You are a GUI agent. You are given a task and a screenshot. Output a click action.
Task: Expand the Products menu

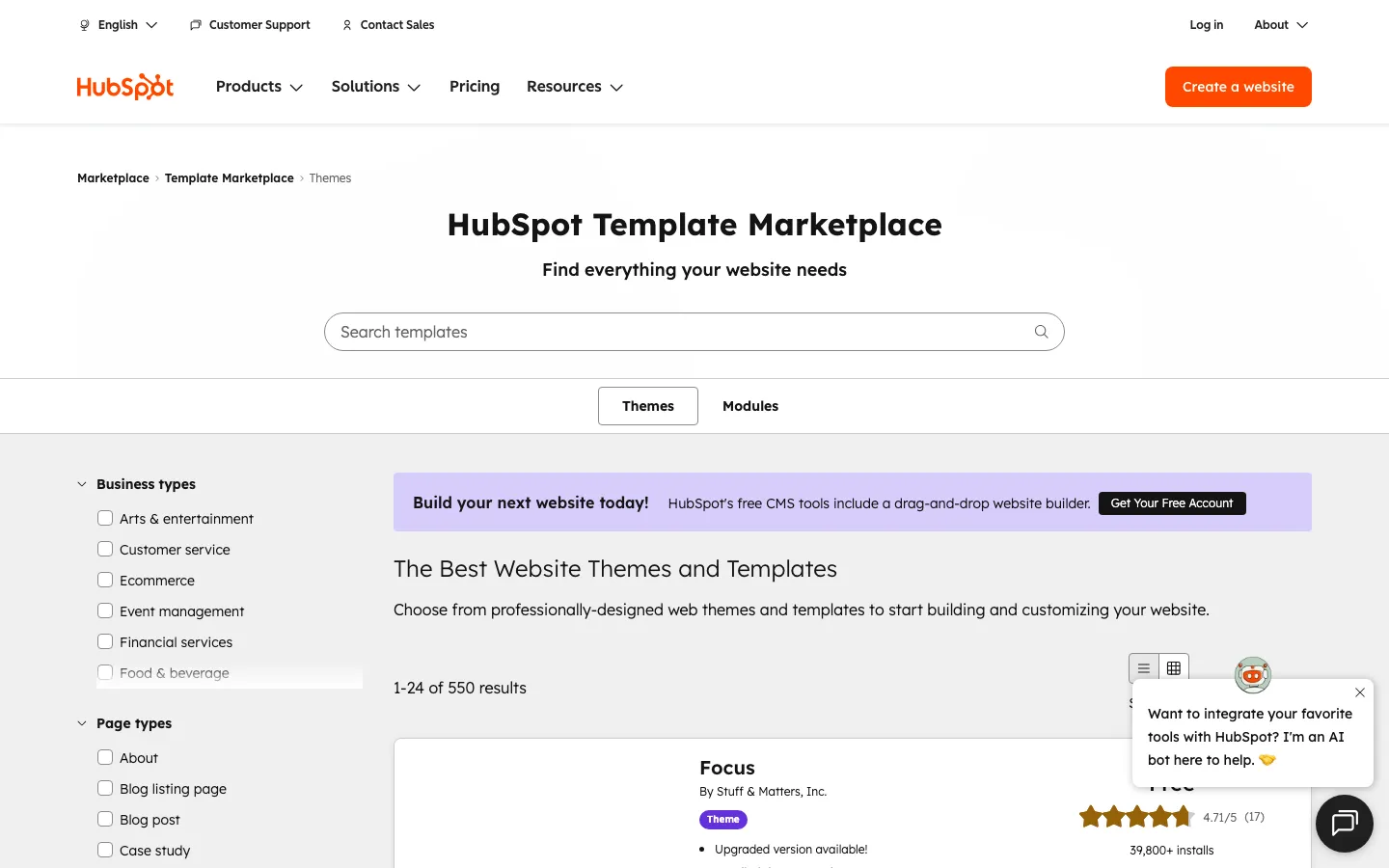(x=259, y=87)
